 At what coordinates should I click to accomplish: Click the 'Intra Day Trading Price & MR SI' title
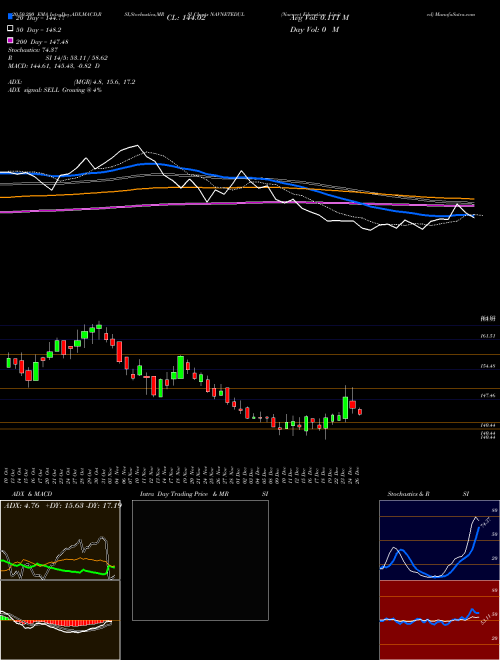[204, 494]
